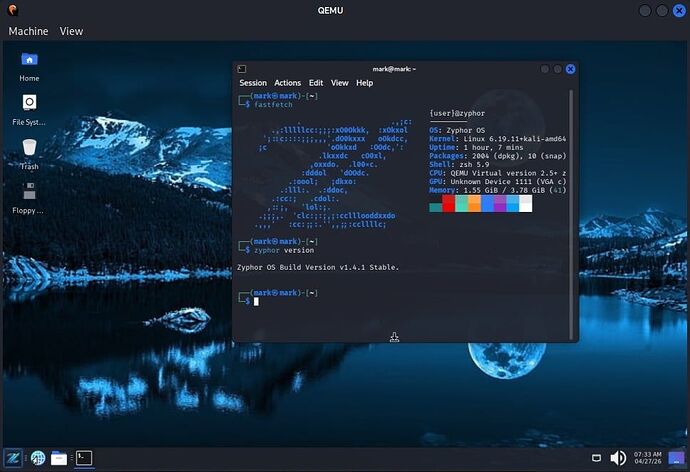Screen dimensions: 690x472
Task: Click the 'Kernel: Linux 6.19.11+kali-amd64' line
Action: 498,139
